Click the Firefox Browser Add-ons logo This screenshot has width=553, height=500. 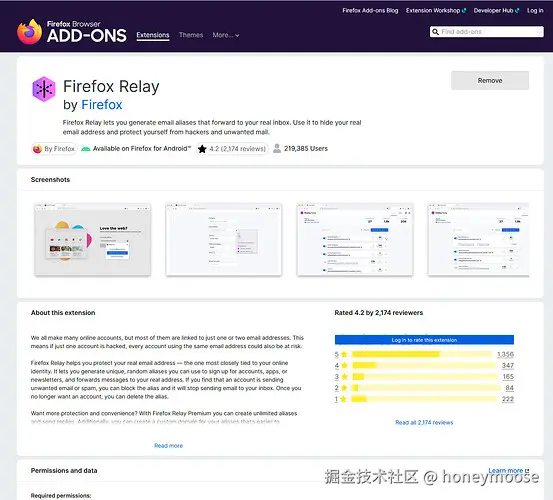[72, 32]
